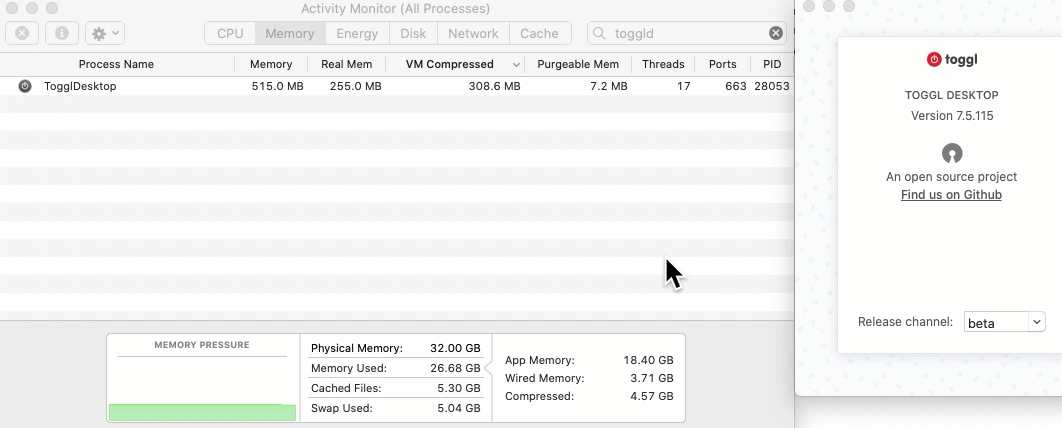Click the App Memory 18.40 GB entry
1062x428 pixels.
589,360
